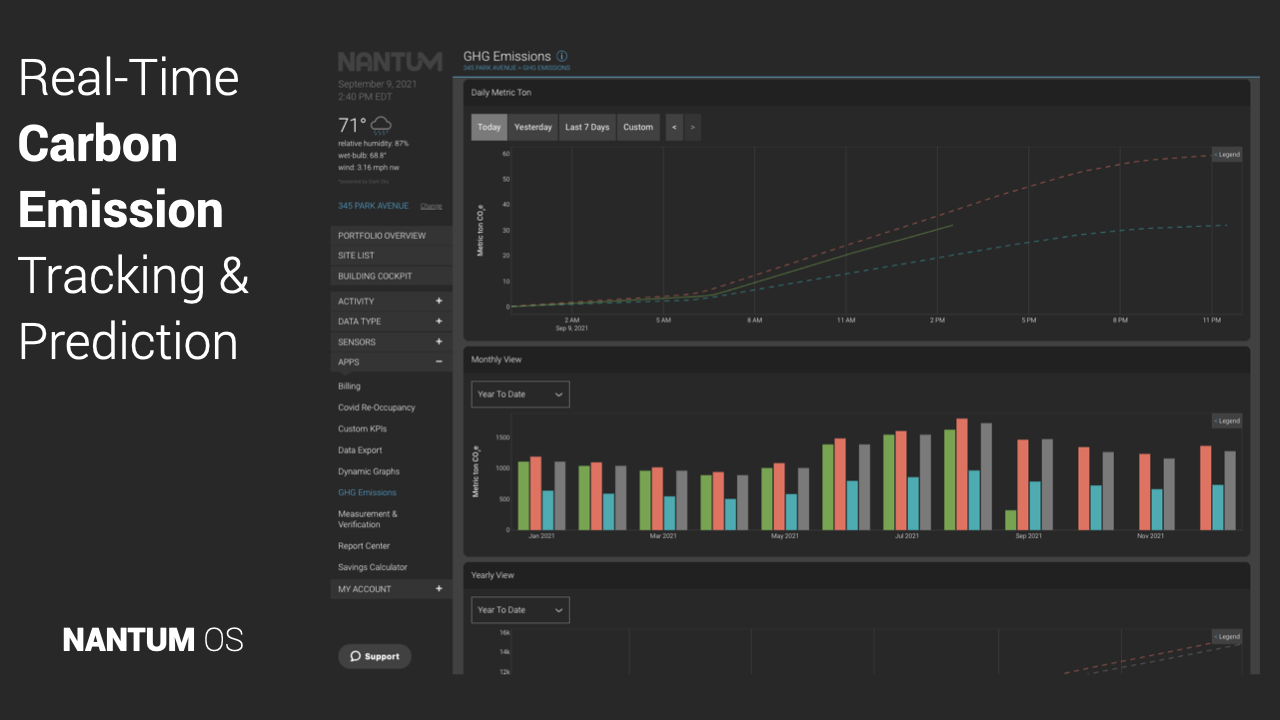The height and width of the screenshot is (720, 1280).
Task: Click the weather rain cloud icon
Action: (381, 125)
